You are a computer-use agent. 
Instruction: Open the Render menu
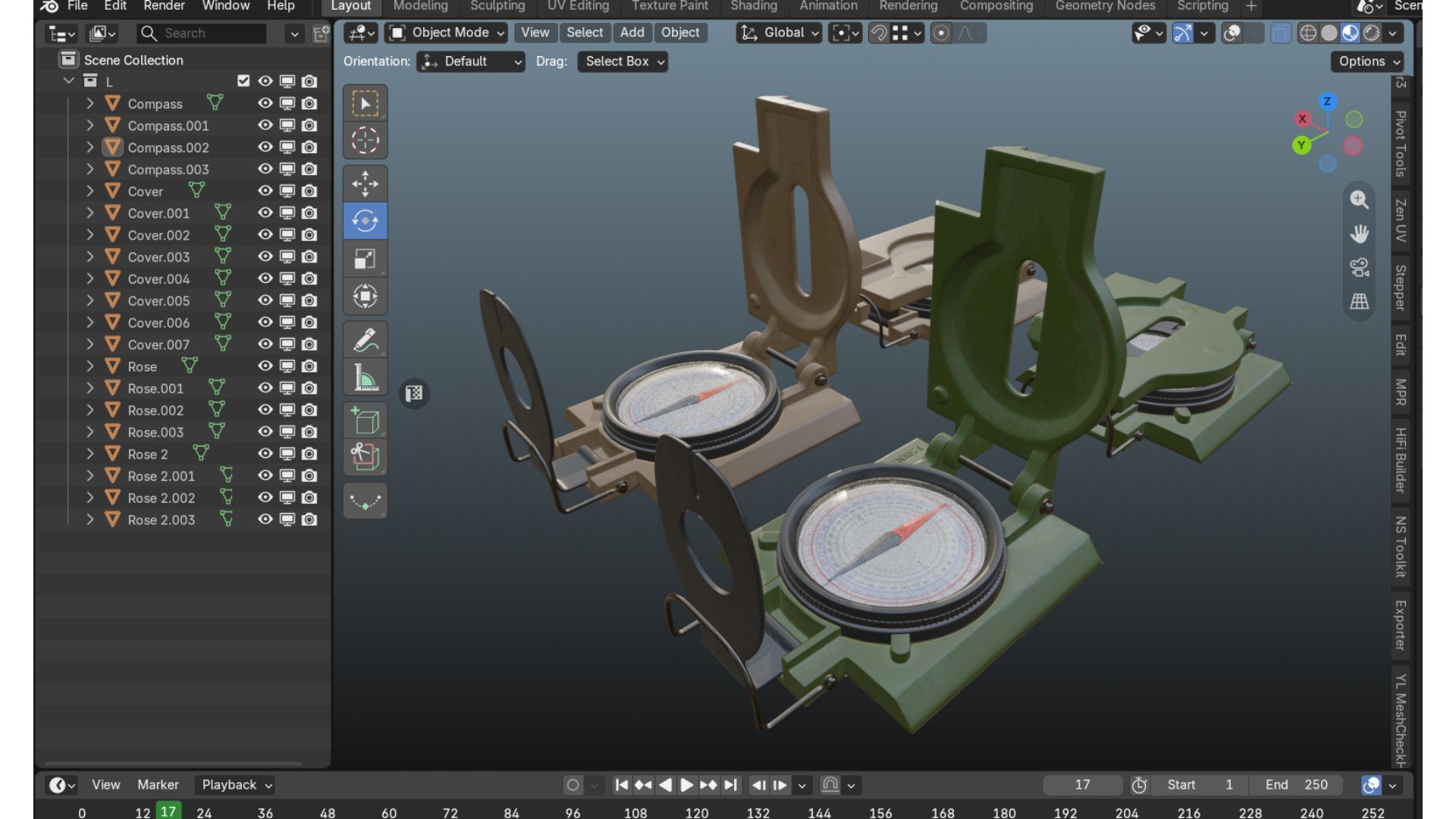pyautogui.click(x=164, y=6)
